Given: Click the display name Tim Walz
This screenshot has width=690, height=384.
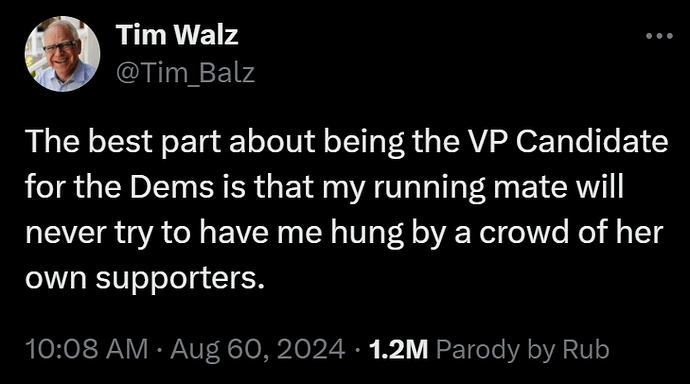Looking at the screenshot, I should click(x=177, y=35).
